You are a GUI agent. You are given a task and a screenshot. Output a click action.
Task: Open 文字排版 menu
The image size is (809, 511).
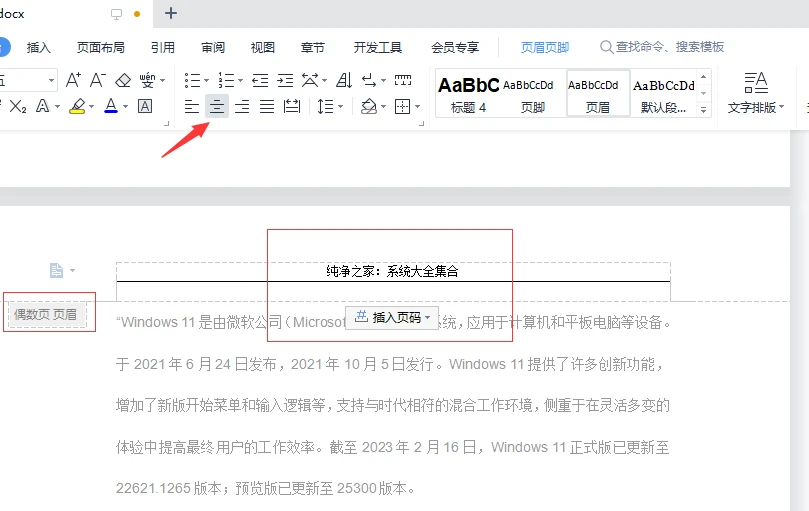coord(756,93)
